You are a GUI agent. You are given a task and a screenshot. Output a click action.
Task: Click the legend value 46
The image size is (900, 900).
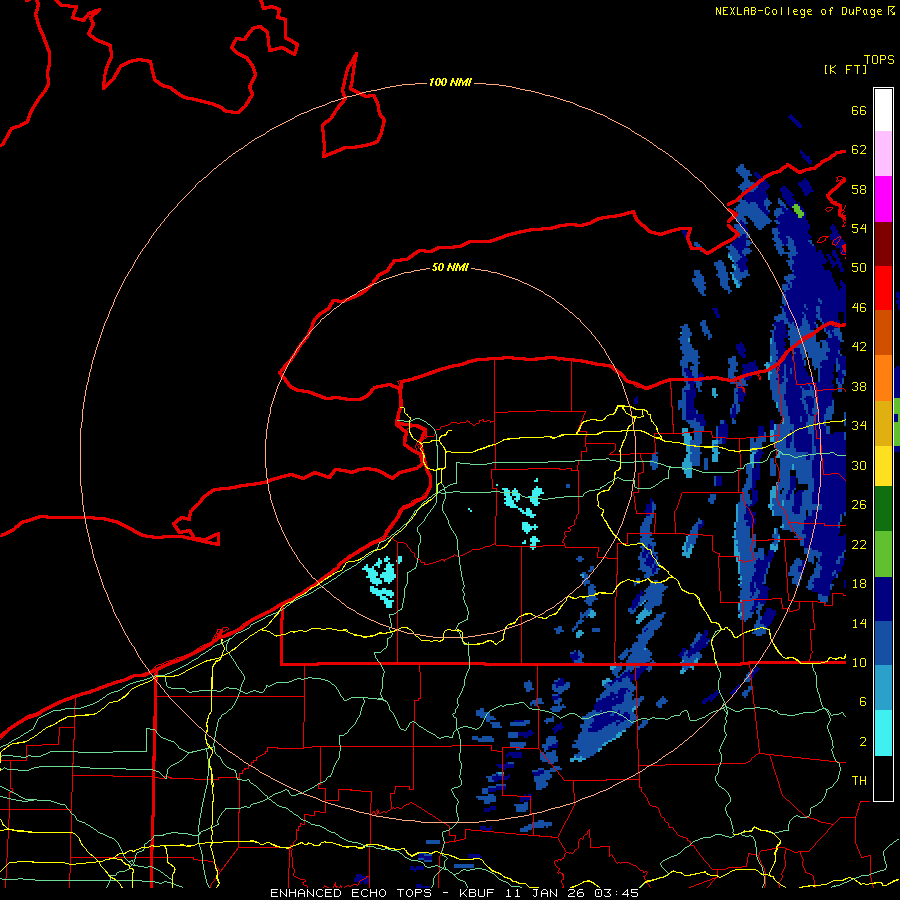(859, 308)
